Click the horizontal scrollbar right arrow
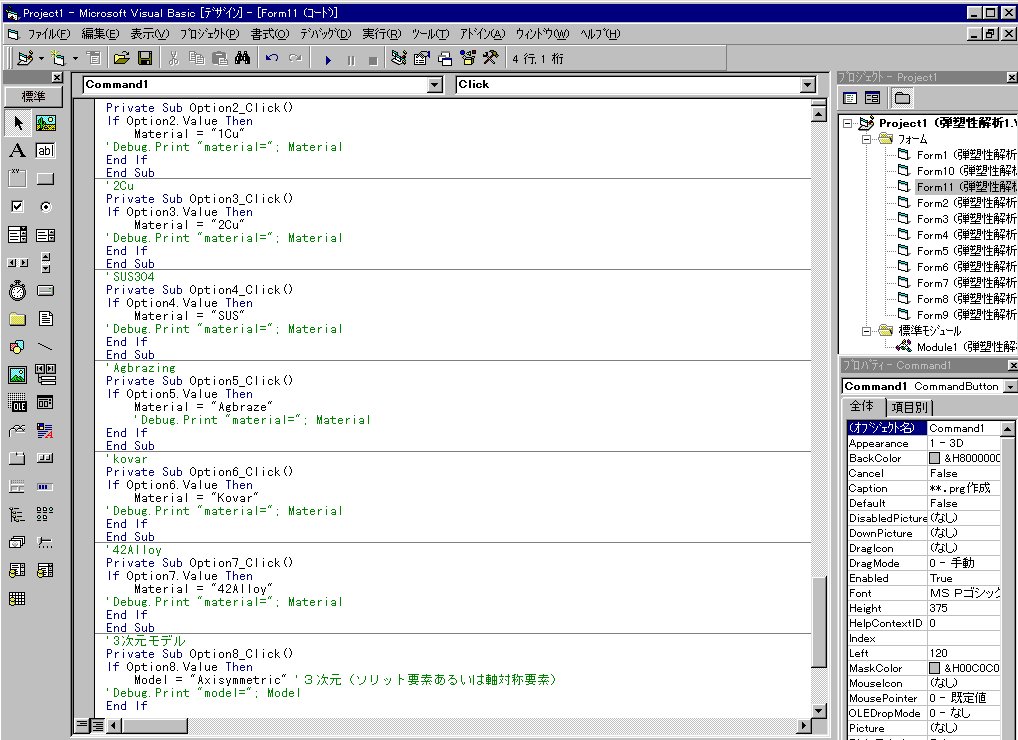 (804, 725)
